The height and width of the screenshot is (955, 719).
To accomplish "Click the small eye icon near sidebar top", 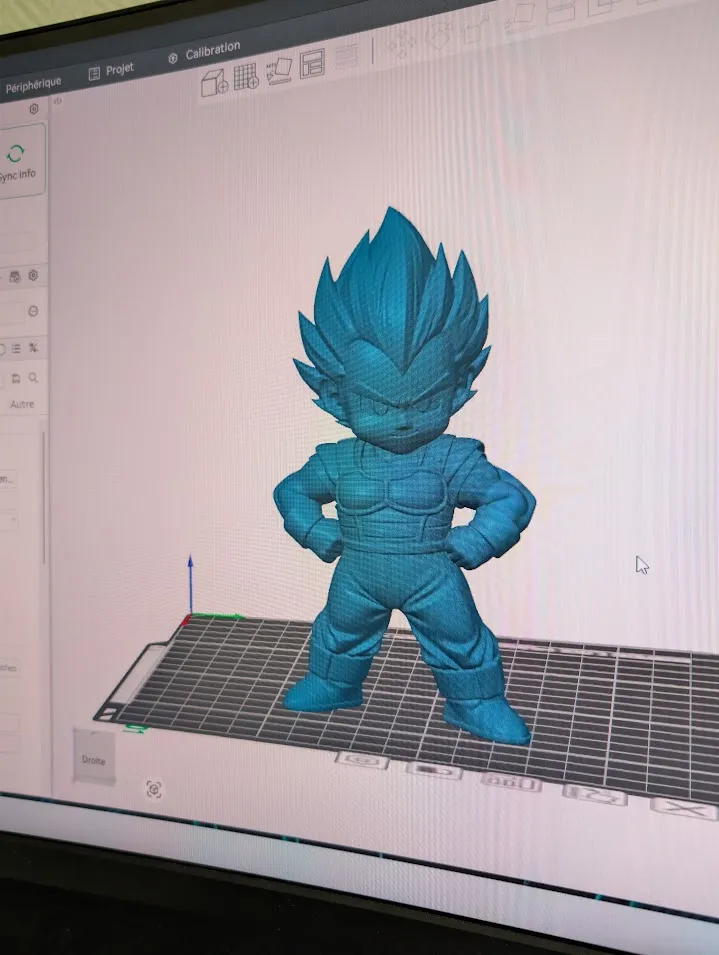I will point(58,101).
